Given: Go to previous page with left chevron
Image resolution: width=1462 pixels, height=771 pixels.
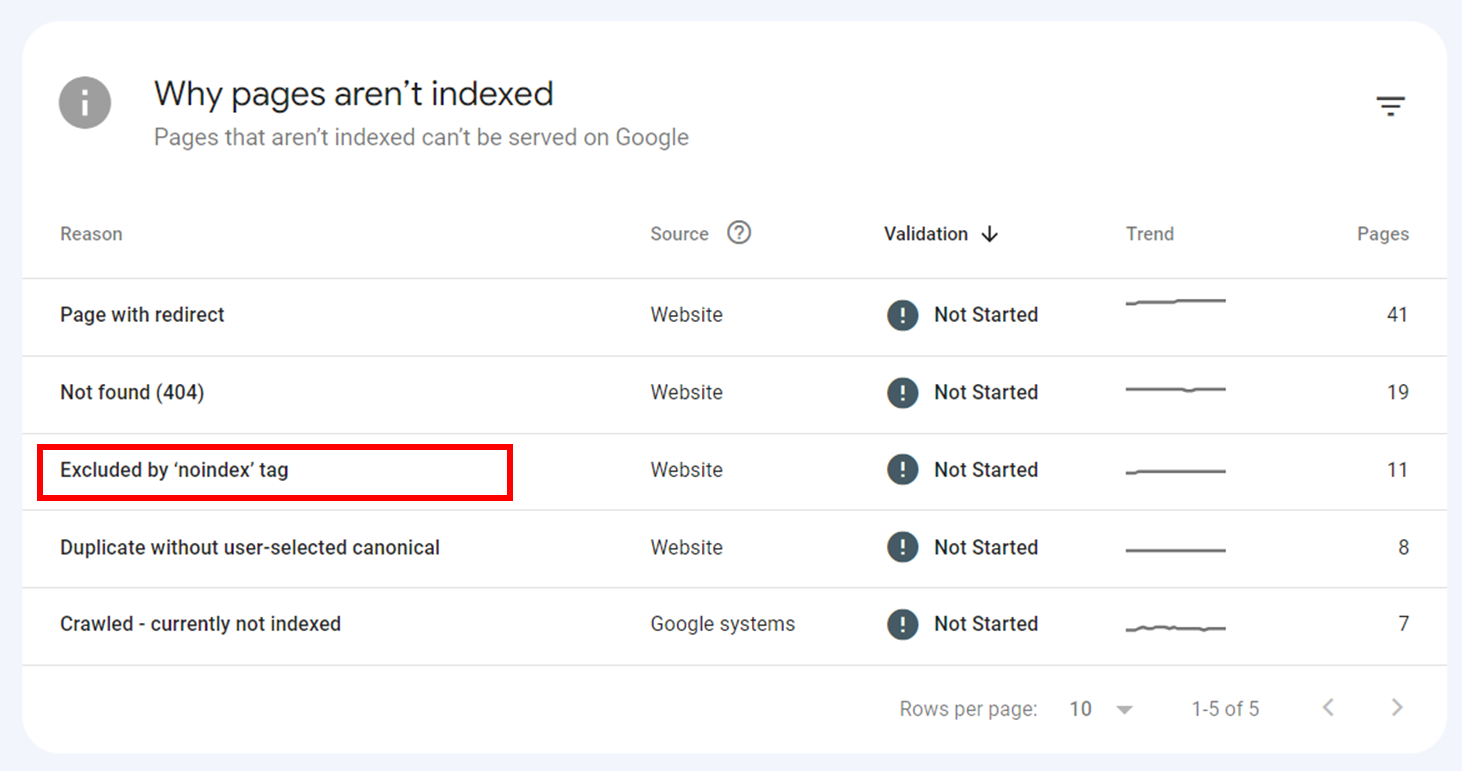Looking at the screenshot, I should click(x=1328, y=707).
